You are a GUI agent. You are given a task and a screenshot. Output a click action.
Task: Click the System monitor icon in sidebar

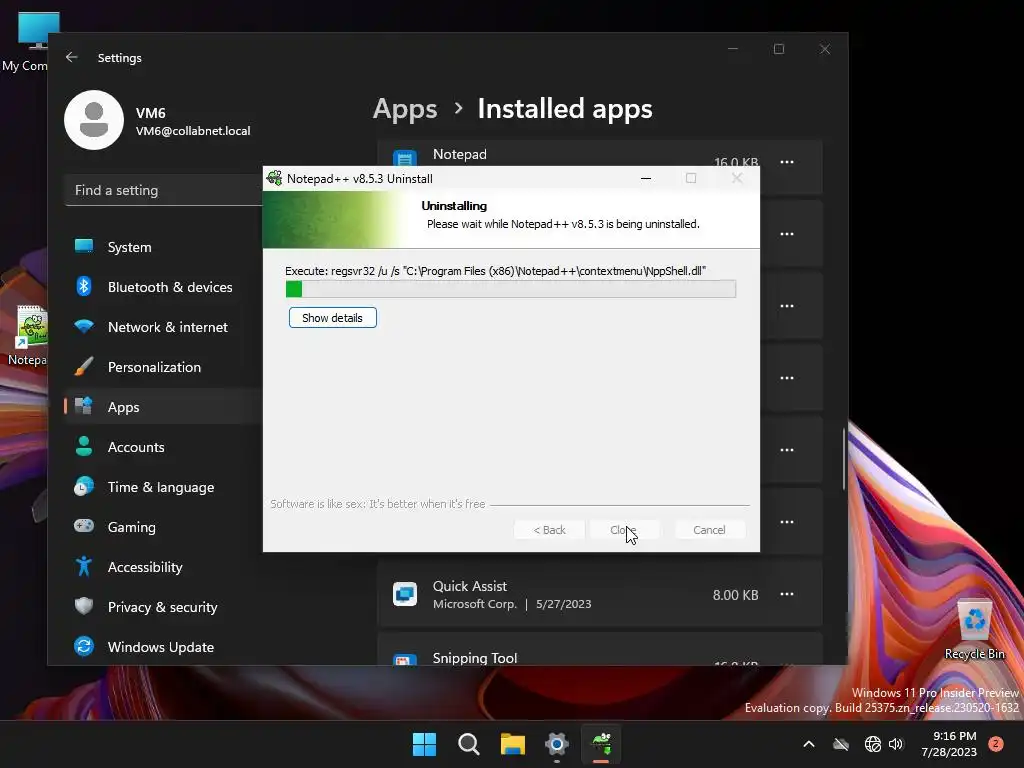point(84,246)
